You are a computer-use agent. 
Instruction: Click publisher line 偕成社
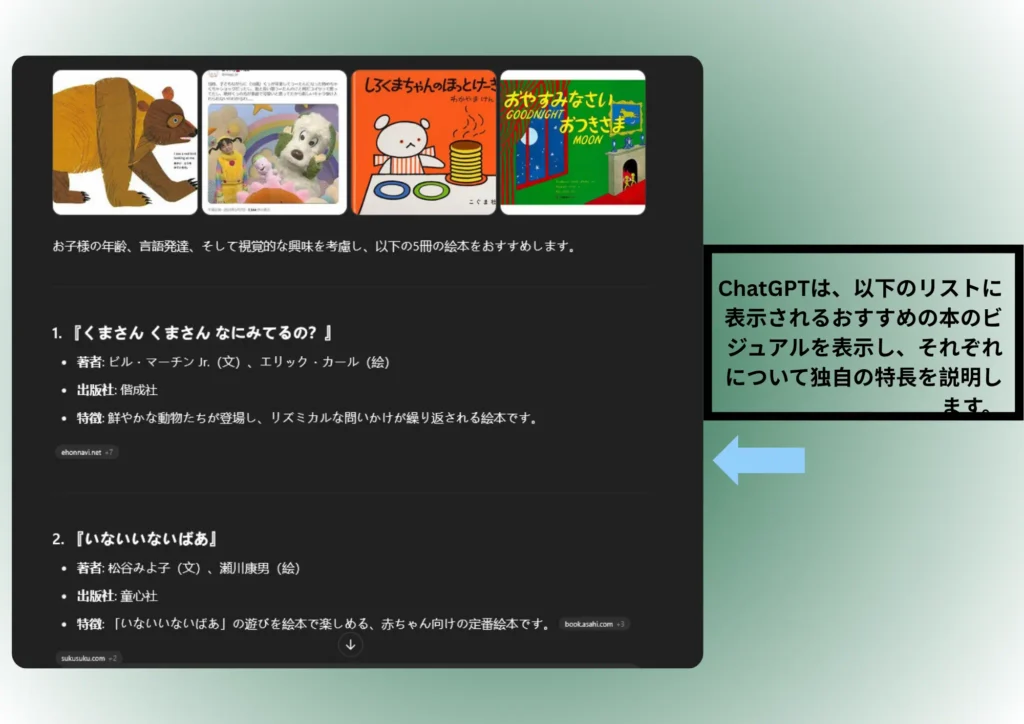(118, 390)
